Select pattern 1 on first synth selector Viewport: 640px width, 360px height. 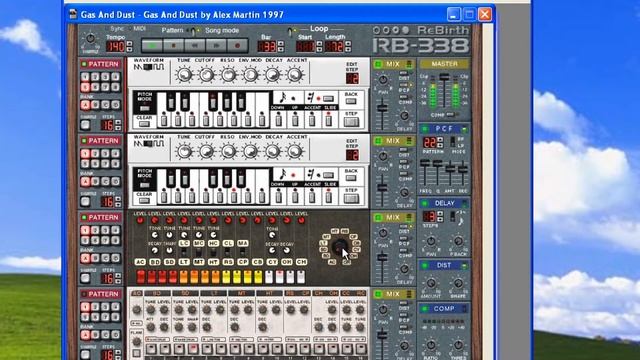(x=85, y=76)
